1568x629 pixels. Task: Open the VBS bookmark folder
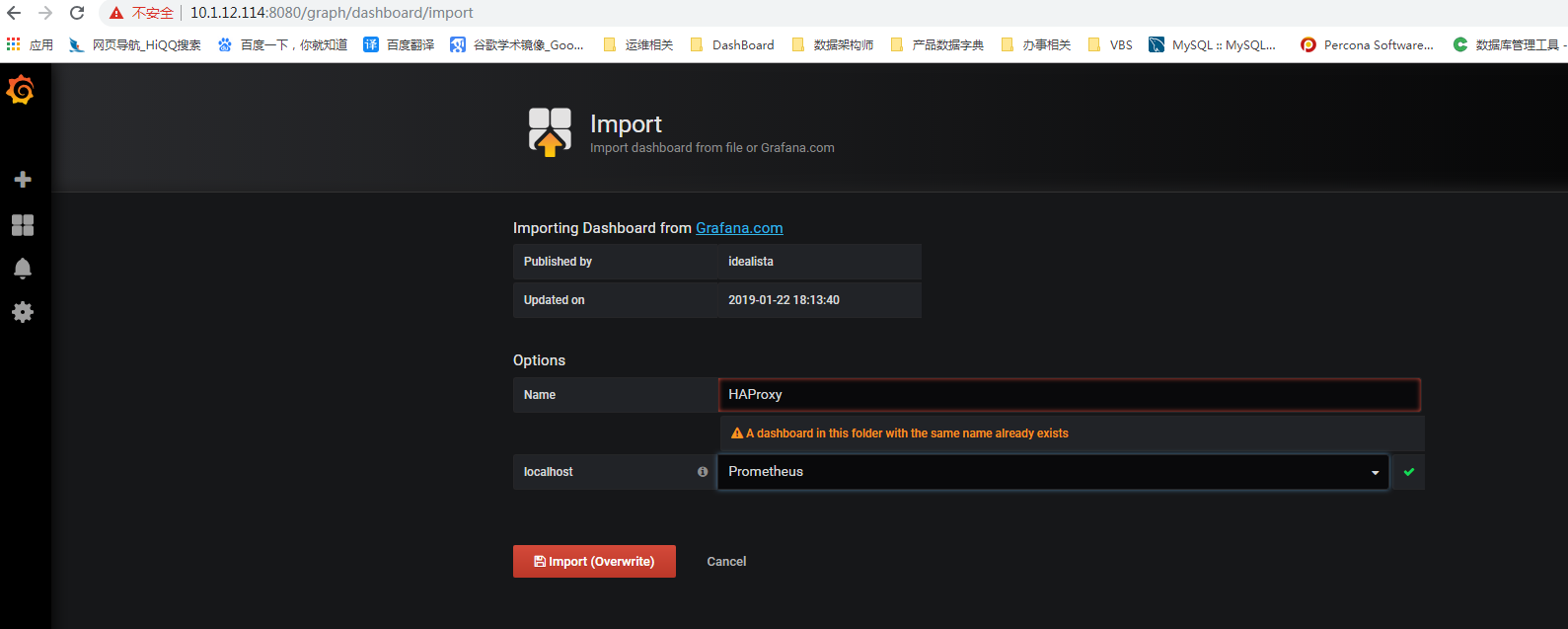[x=1110, y=44]
